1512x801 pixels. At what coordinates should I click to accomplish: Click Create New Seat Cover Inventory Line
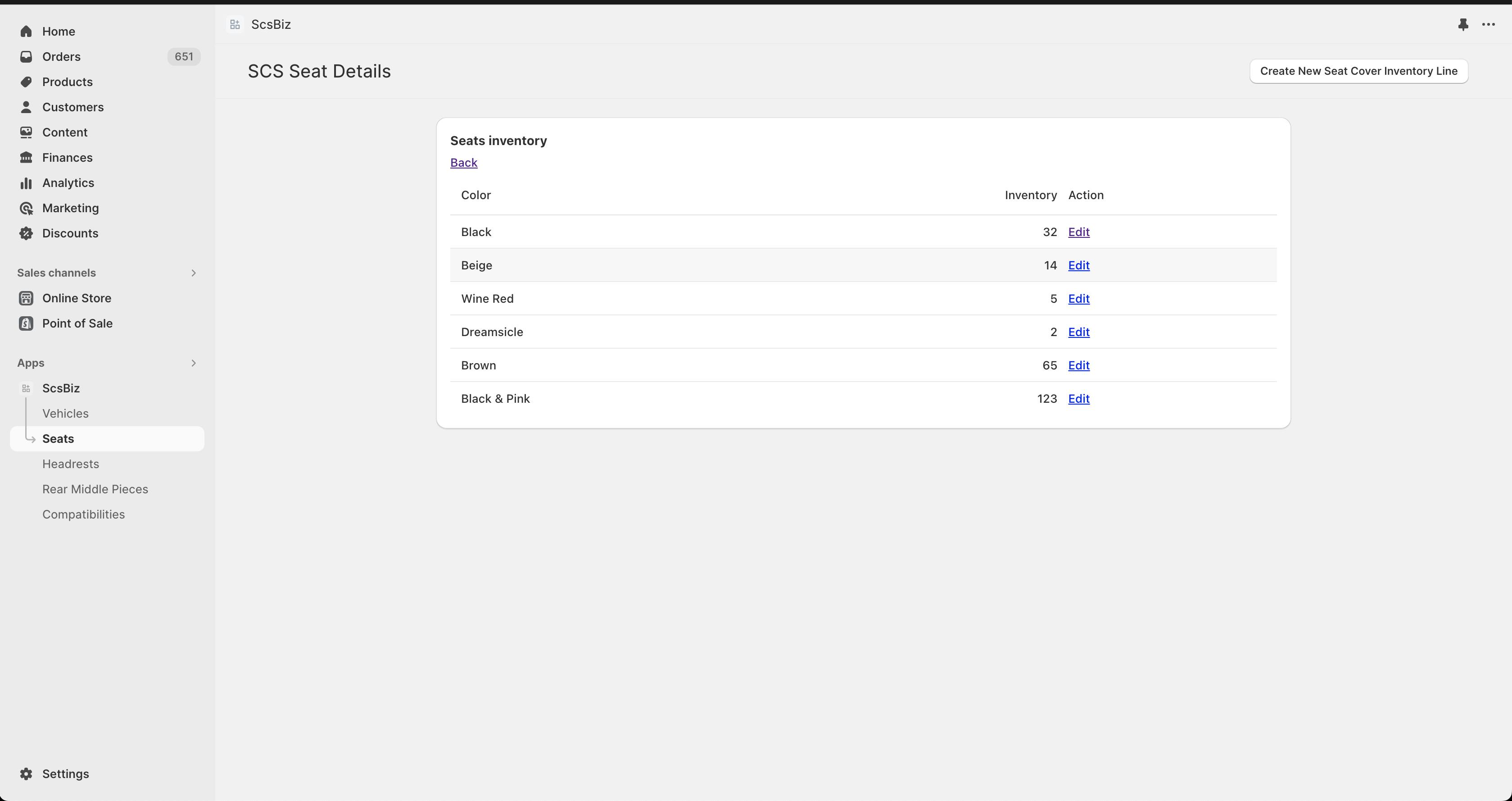click(x=1358, y=71)
